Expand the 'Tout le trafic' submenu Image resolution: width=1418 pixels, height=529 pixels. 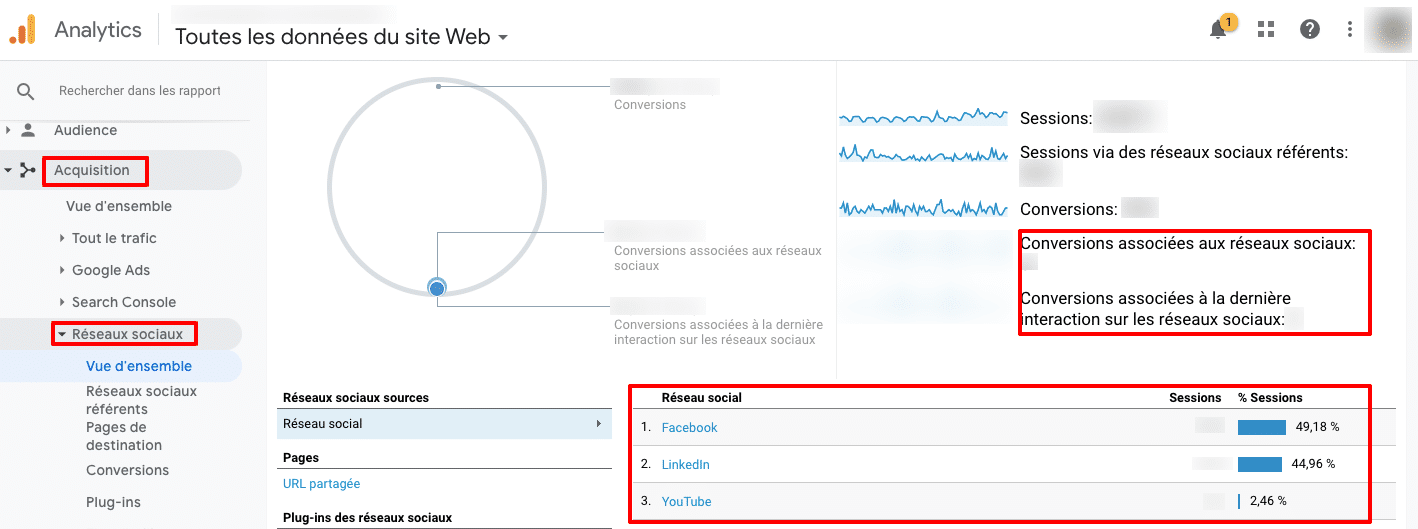(x=62, y=238)
